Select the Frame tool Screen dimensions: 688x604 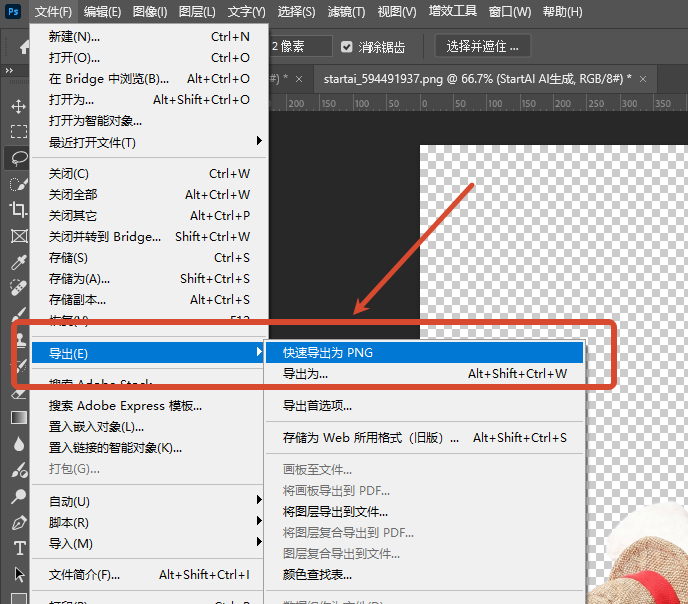(19, 236)
